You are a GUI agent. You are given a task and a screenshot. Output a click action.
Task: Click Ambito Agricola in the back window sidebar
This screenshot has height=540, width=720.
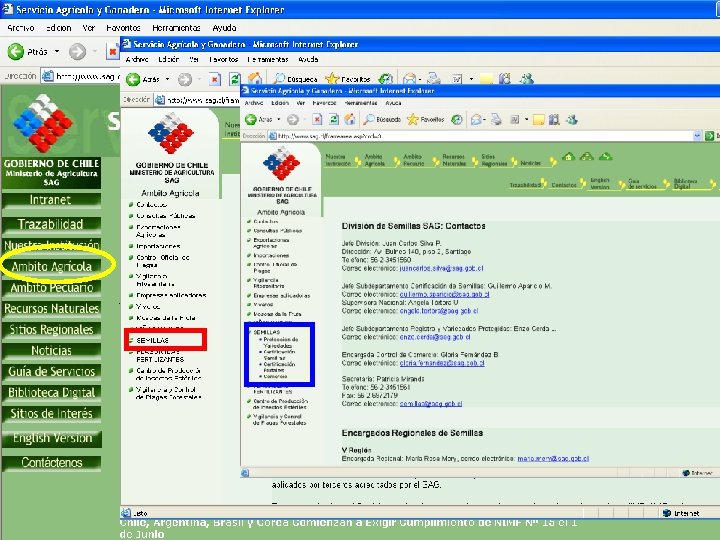51,266
